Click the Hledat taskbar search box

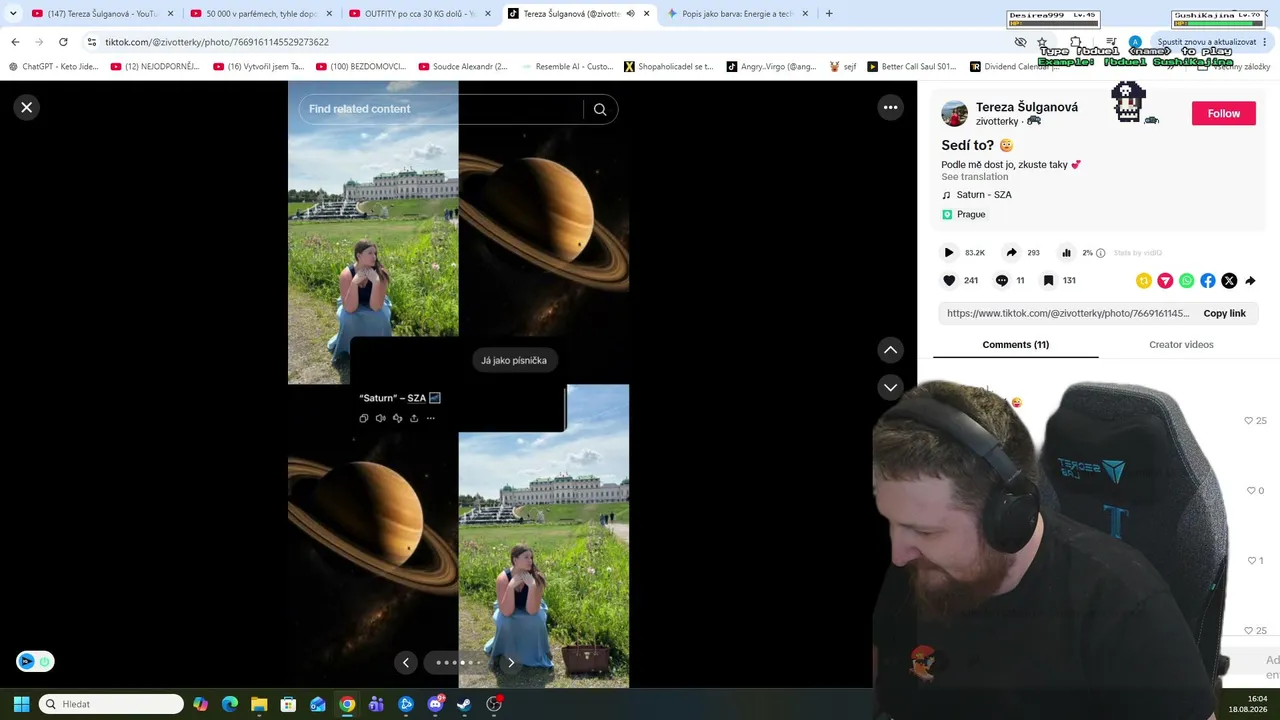(111, 704)
